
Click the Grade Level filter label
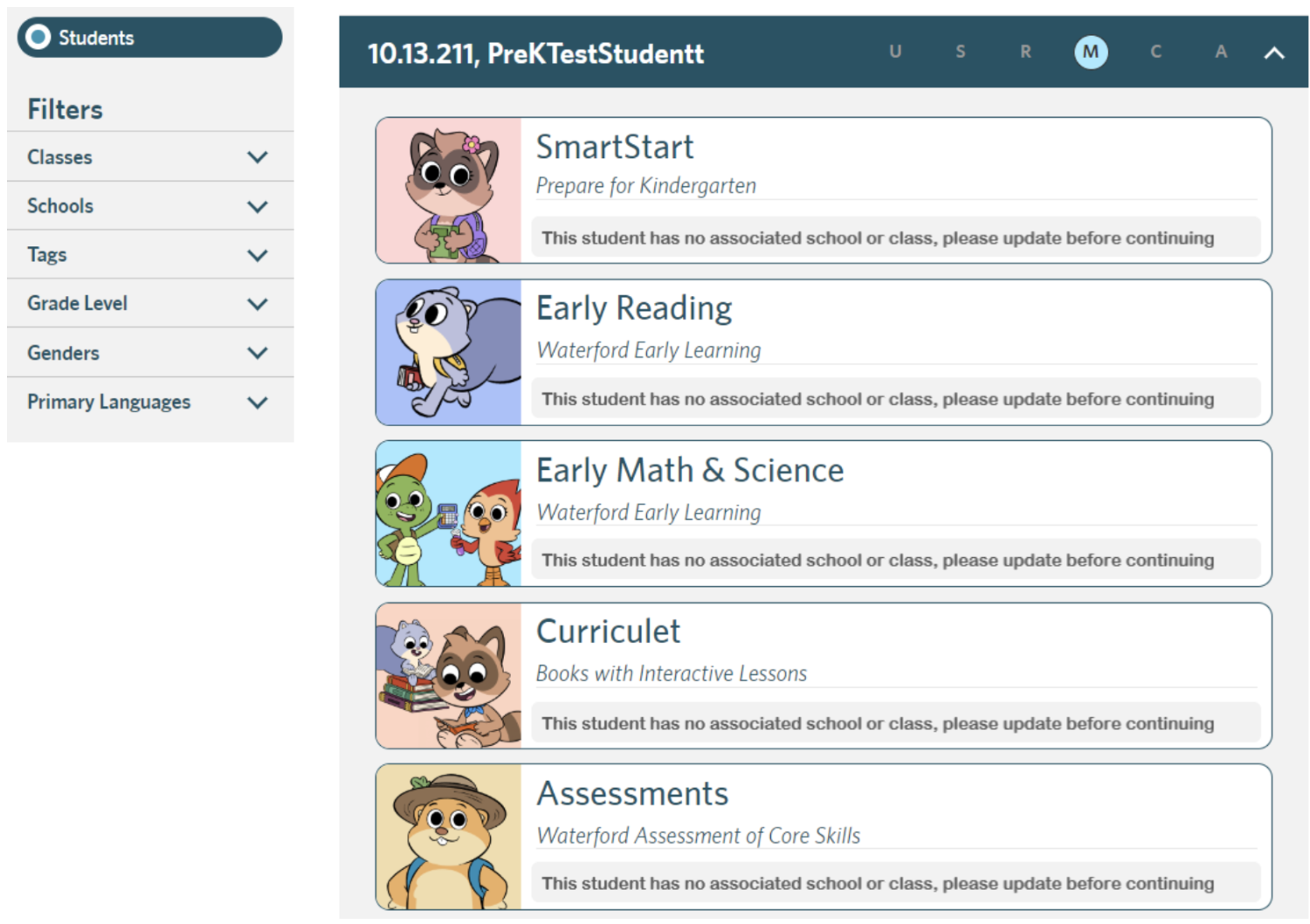click(77, 304)
